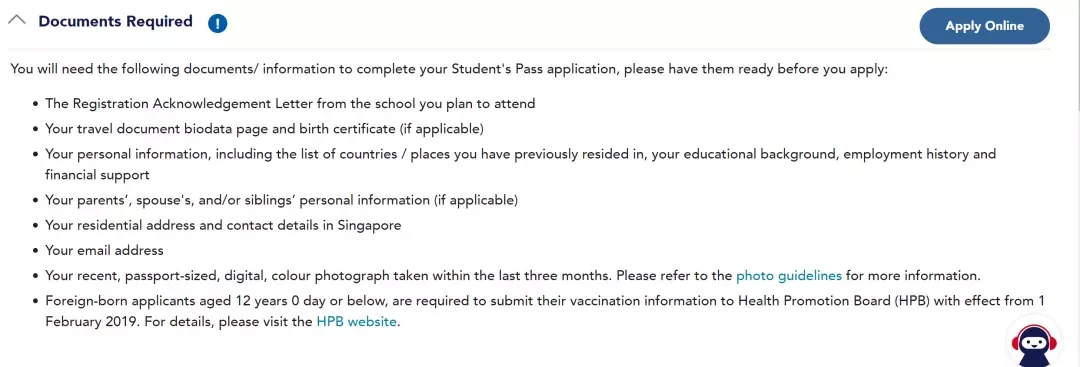Image resolution: width=1080 pixels, height=367 pixels.
Task: Click the Student's Pass application intro sentence
Action: tap(449, 70)
